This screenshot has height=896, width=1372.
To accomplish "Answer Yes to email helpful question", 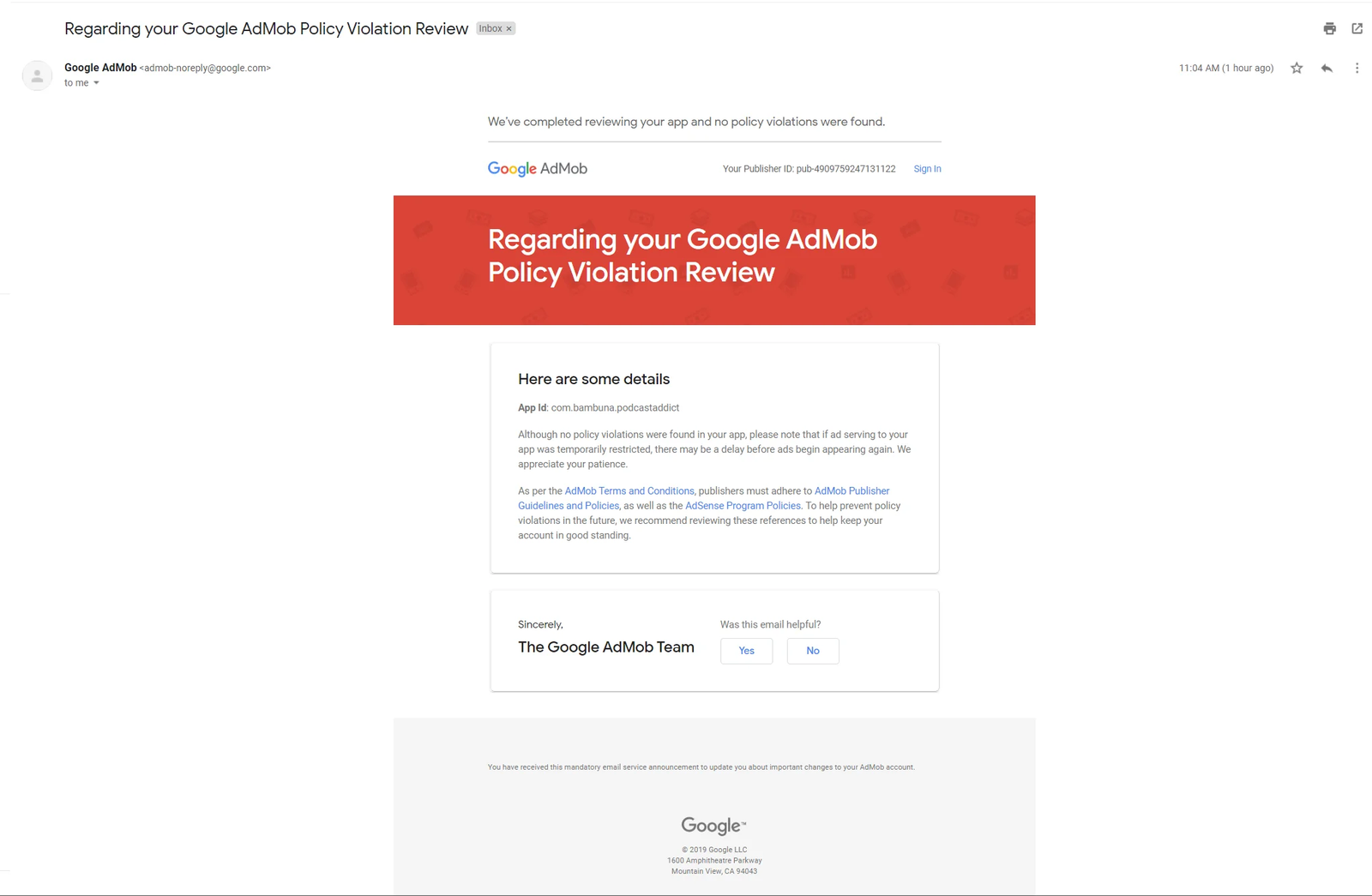I will click(746, 651).
